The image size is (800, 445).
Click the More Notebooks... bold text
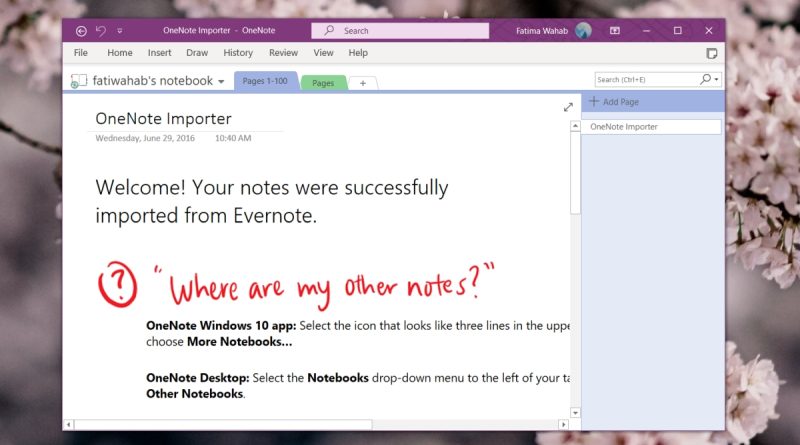239,342
